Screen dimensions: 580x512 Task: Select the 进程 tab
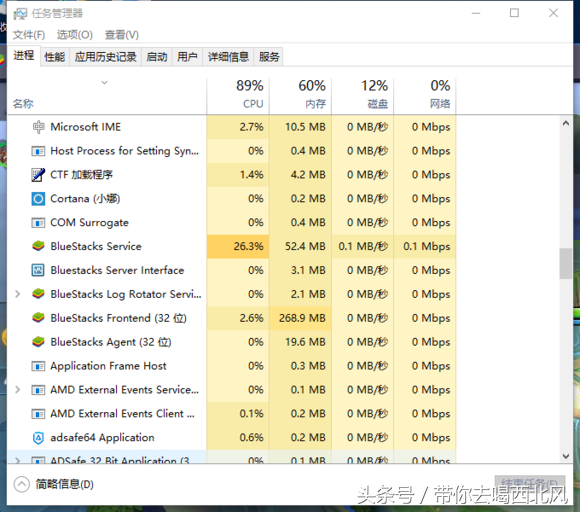(x=24, y=56)
